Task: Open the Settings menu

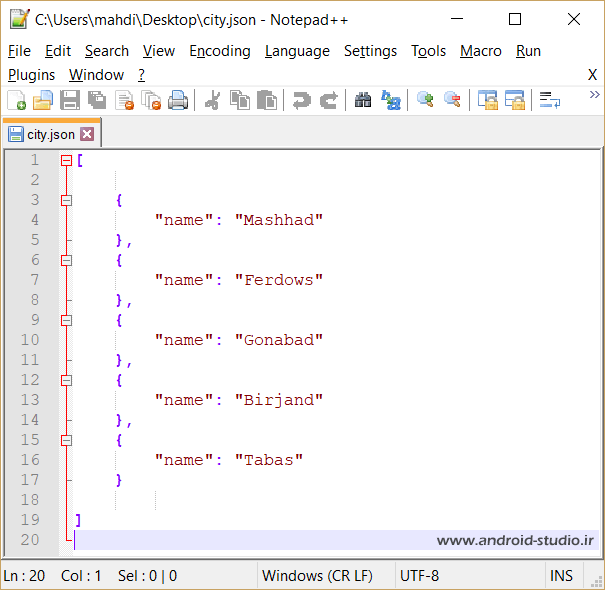Action: [x=370, y=51]
